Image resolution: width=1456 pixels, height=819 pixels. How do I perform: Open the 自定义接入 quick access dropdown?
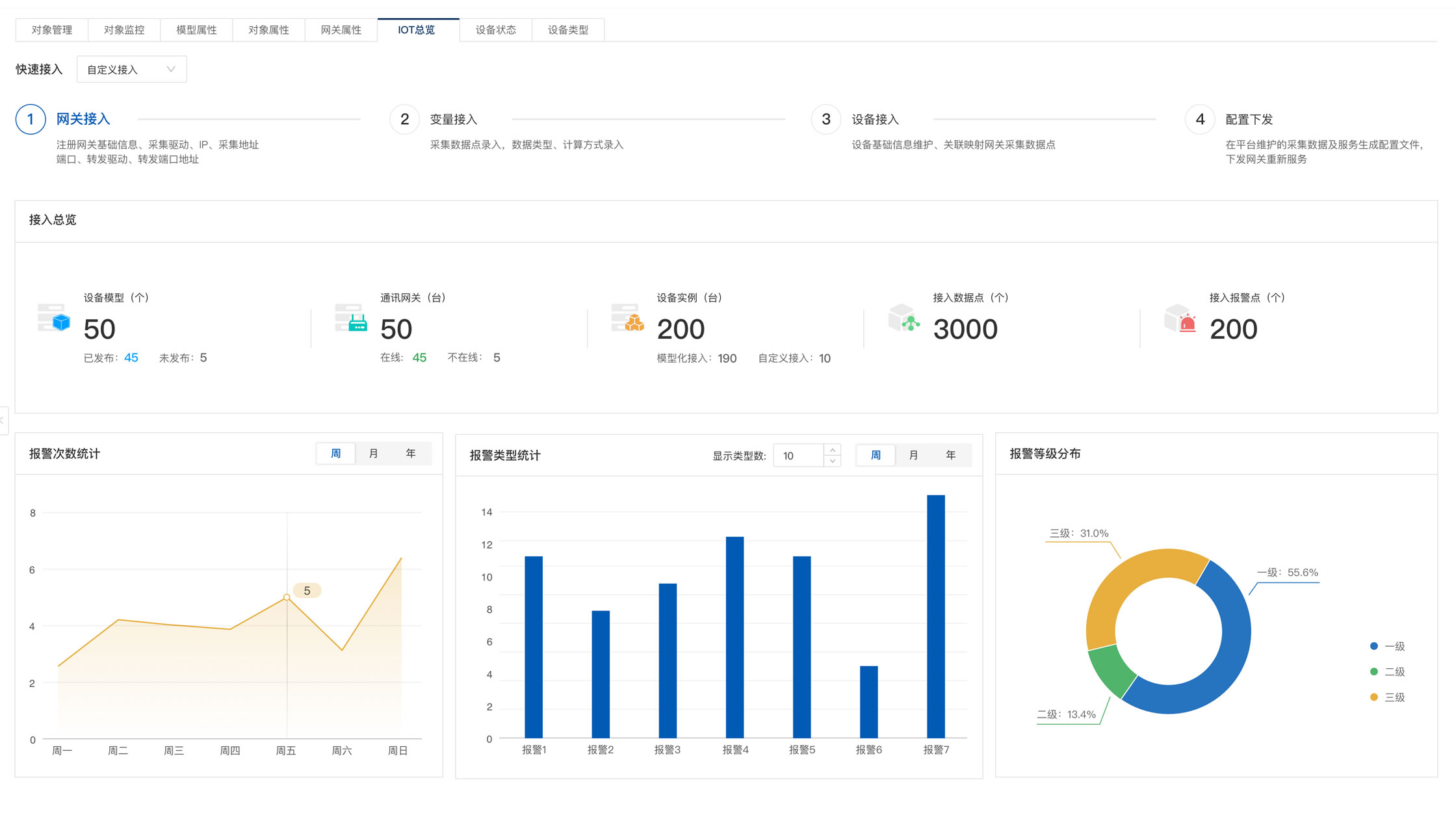point(131,70)
